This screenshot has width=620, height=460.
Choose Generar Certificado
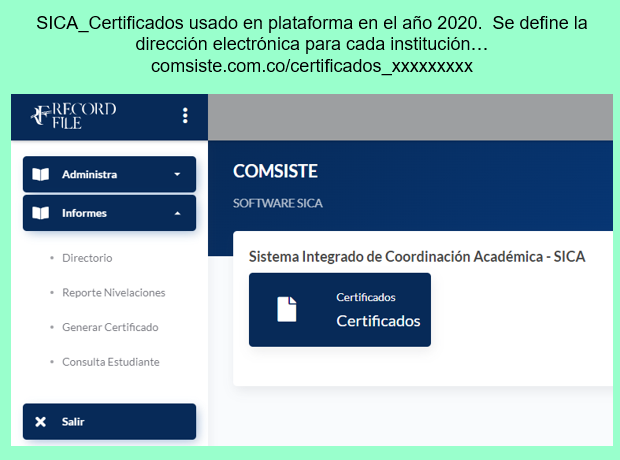110,327
